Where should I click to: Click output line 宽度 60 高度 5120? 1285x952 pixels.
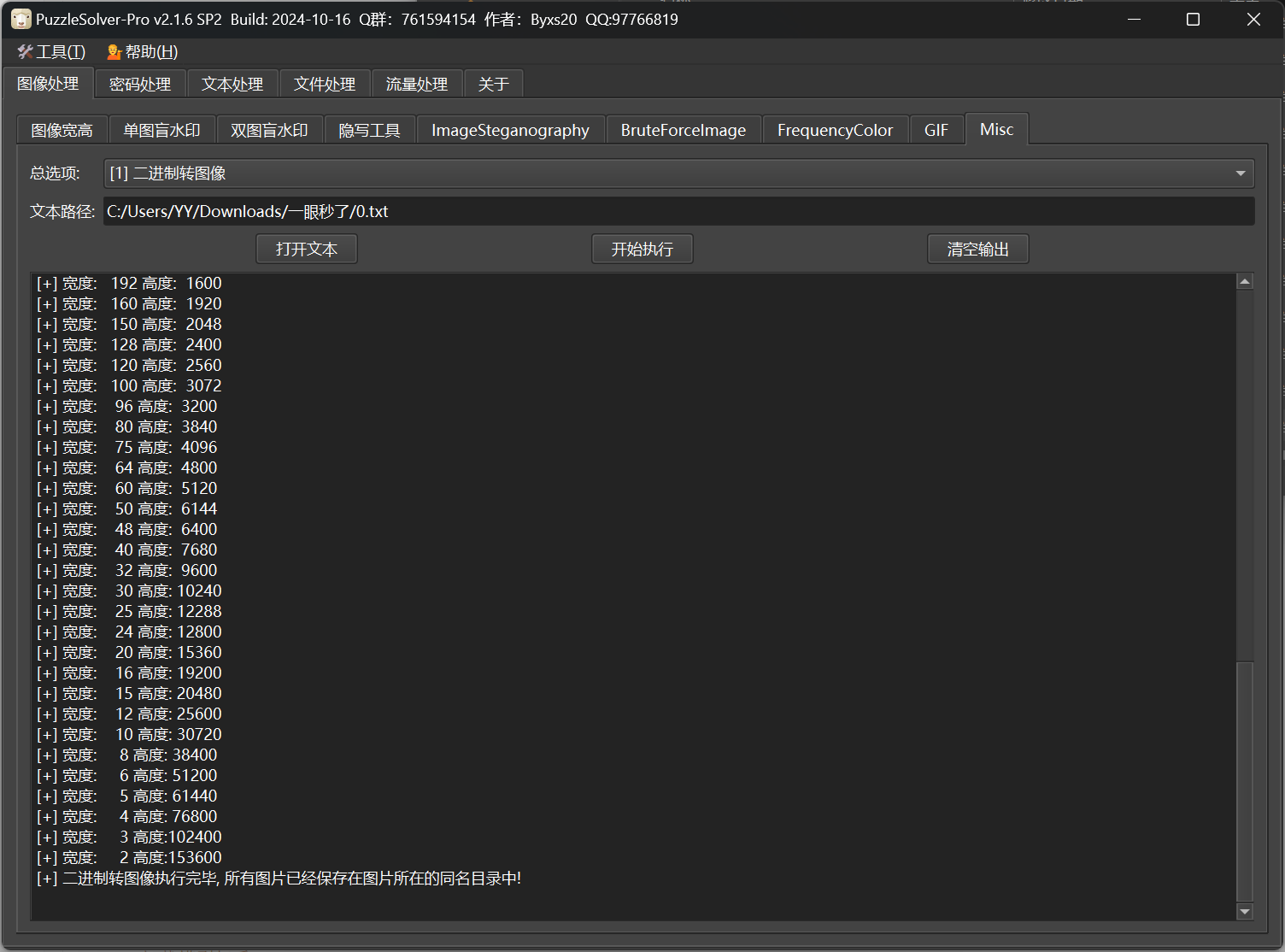coord(126,488)
